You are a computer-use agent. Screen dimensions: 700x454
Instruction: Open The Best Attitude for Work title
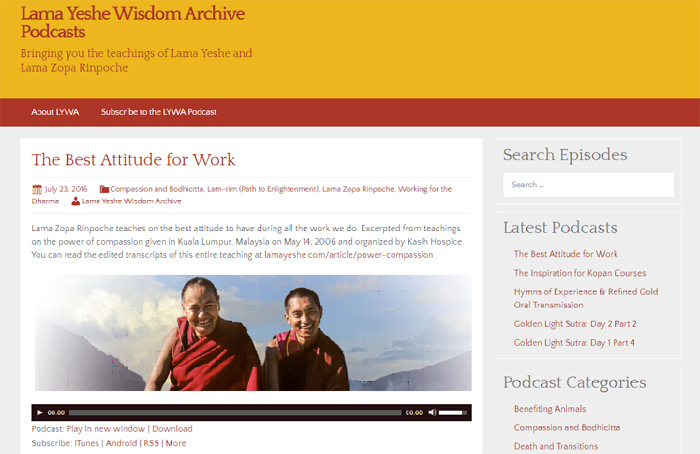(133, 159)
